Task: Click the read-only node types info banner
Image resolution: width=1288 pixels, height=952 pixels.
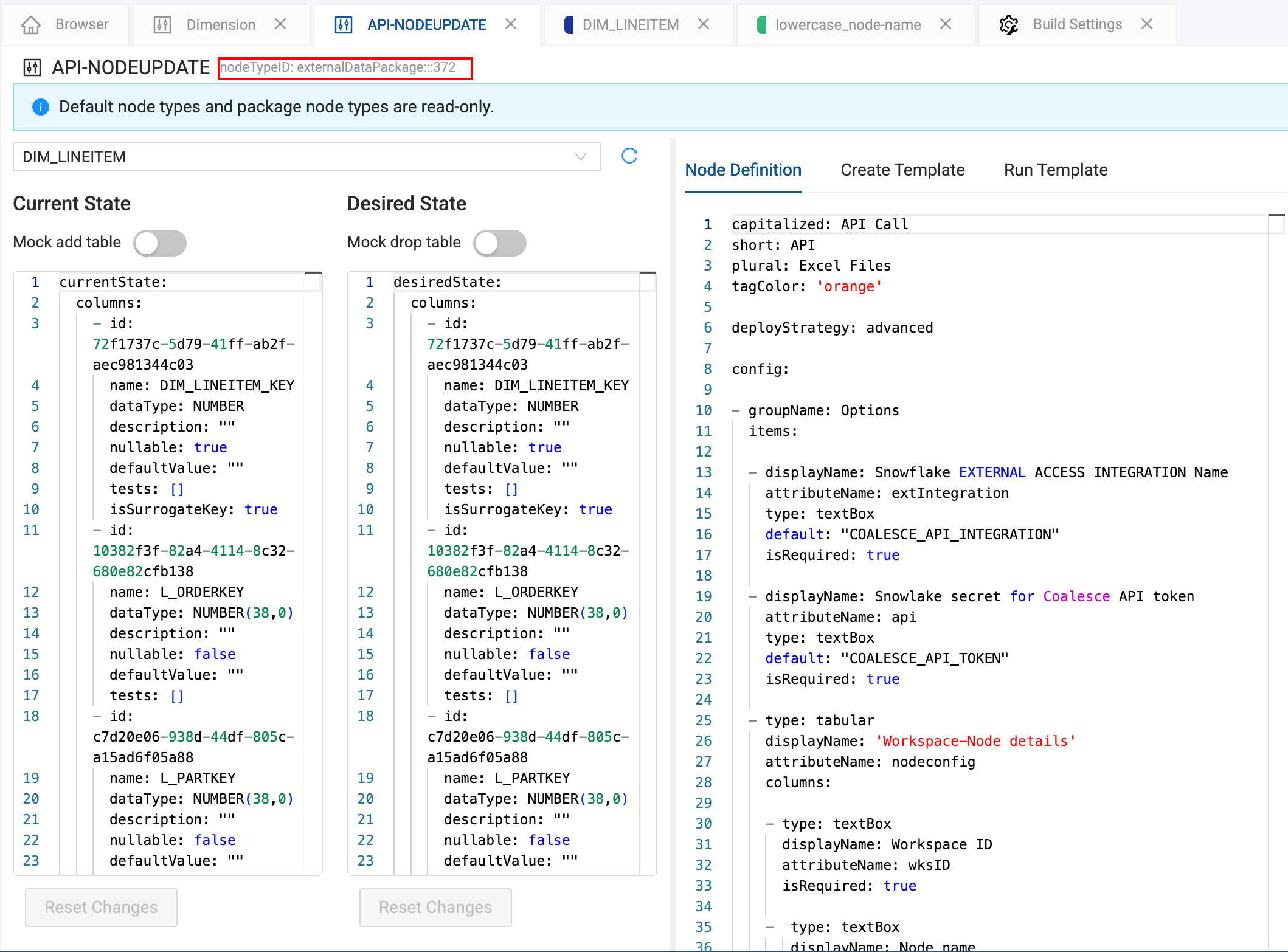Action: [651, 107]
